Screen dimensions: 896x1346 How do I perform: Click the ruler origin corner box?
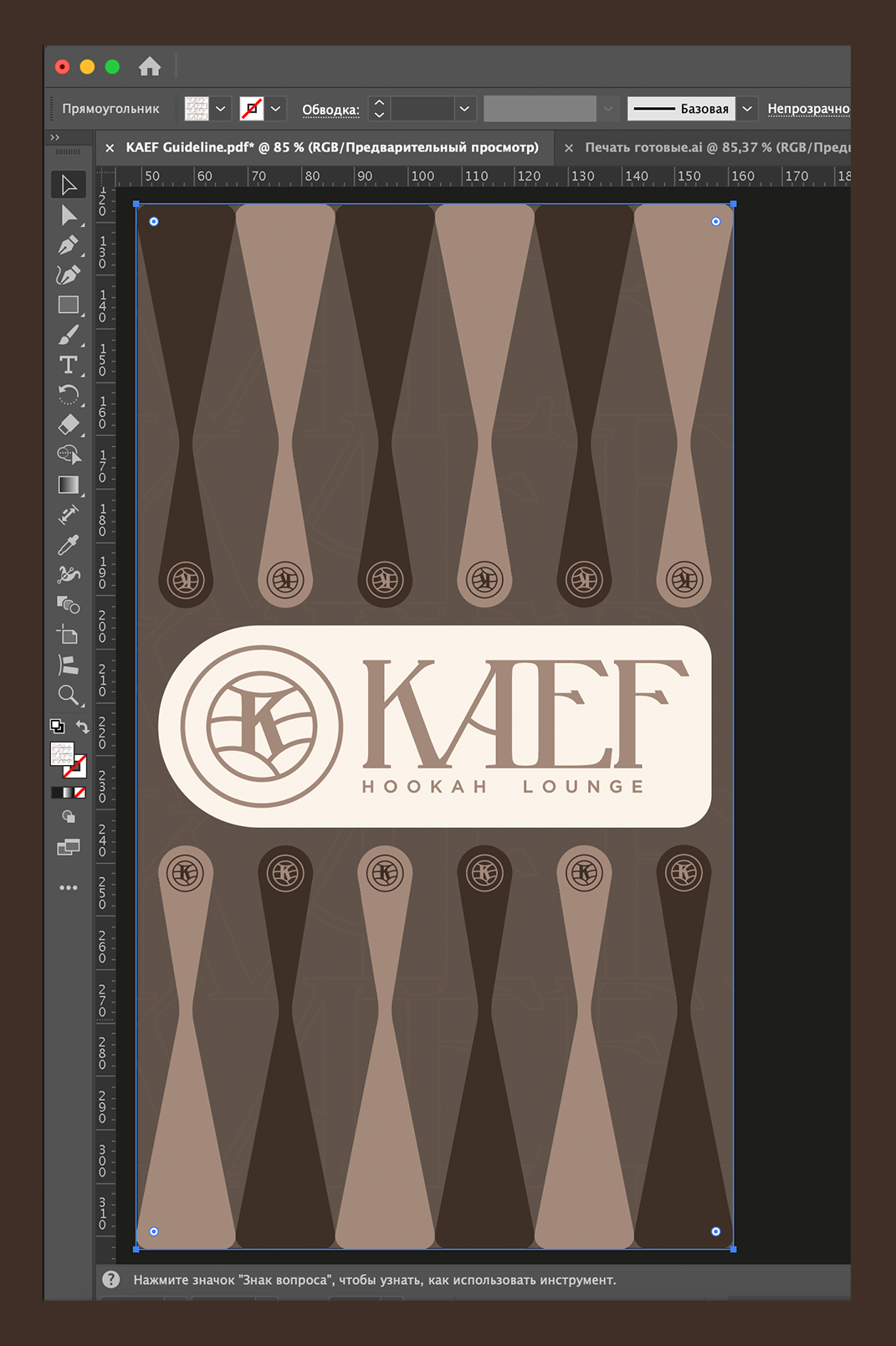[x=105, y=176]
